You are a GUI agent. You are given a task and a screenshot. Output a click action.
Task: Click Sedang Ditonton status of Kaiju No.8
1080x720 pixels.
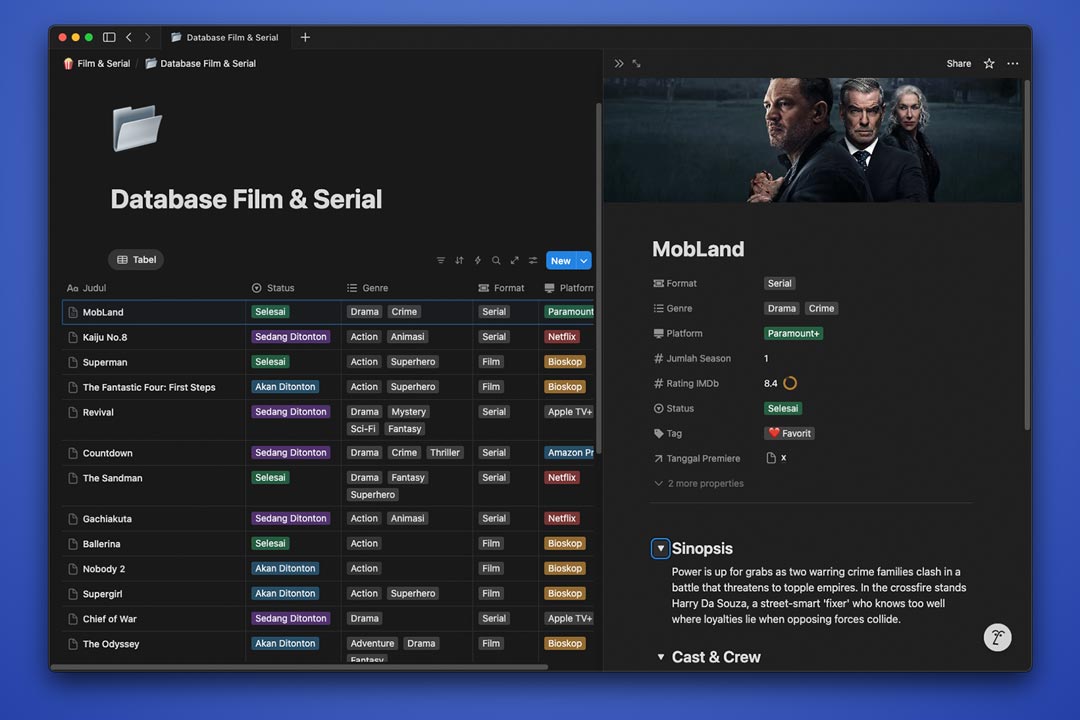(x=290, y=337)
